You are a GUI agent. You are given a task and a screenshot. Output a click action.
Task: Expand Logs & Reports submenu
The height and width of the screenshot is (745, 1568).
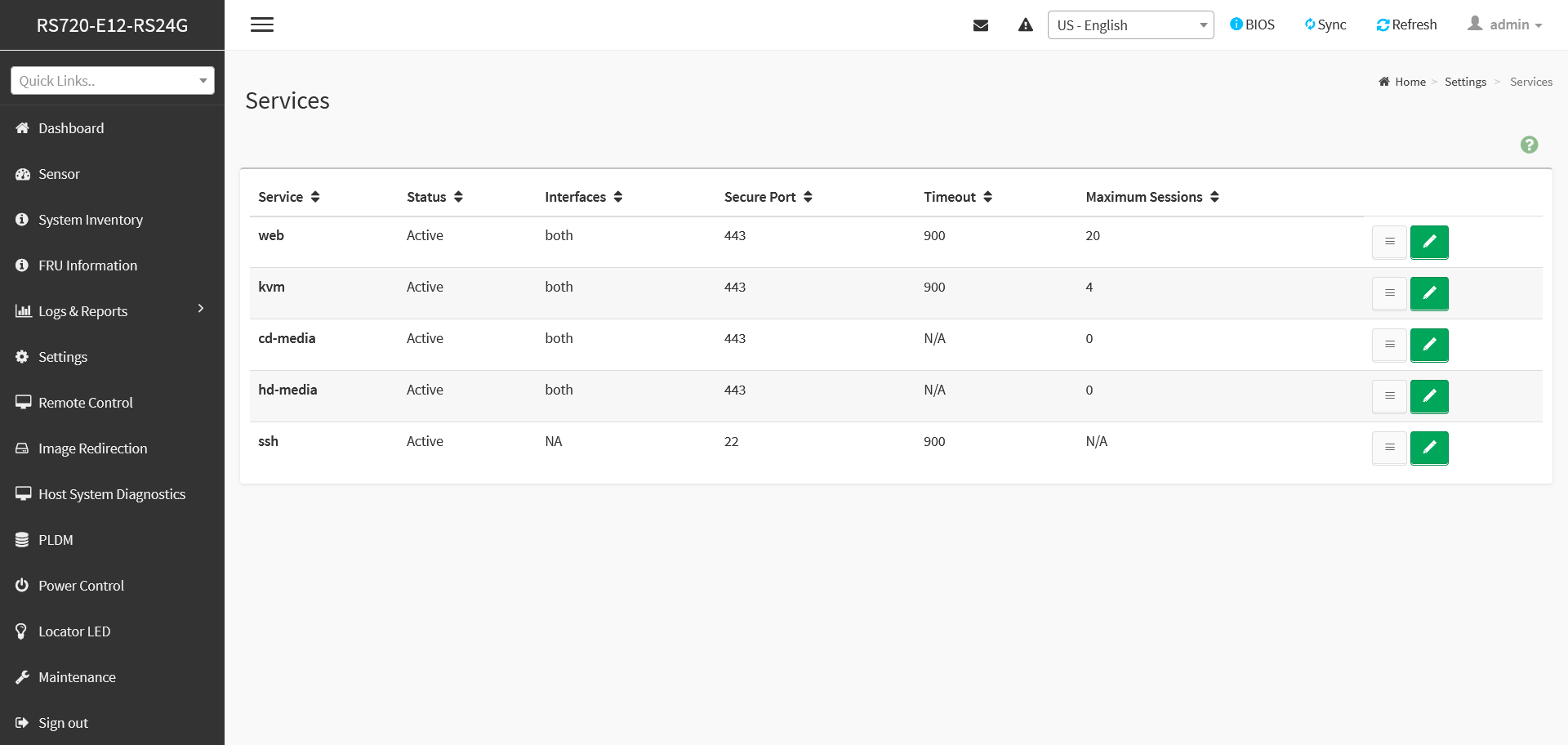click(112, 311)
